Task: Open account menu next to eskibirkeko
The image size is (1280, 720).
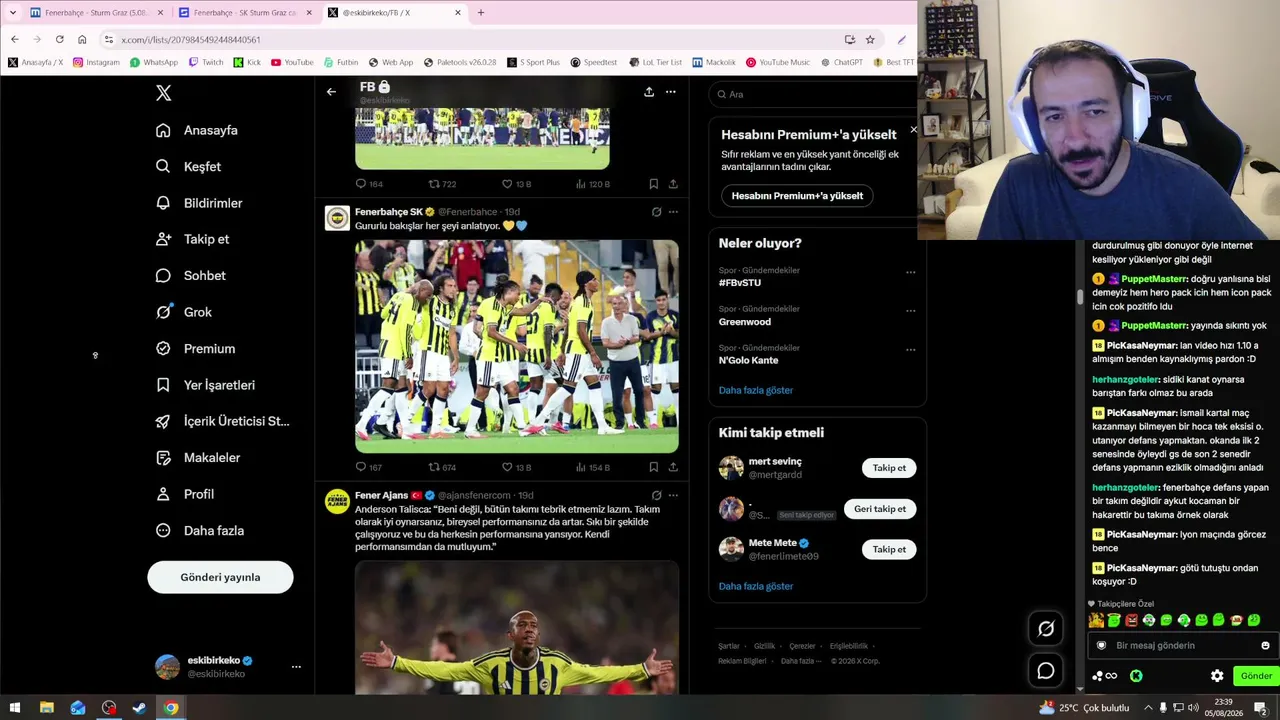Action: click(x=296, y=667)
